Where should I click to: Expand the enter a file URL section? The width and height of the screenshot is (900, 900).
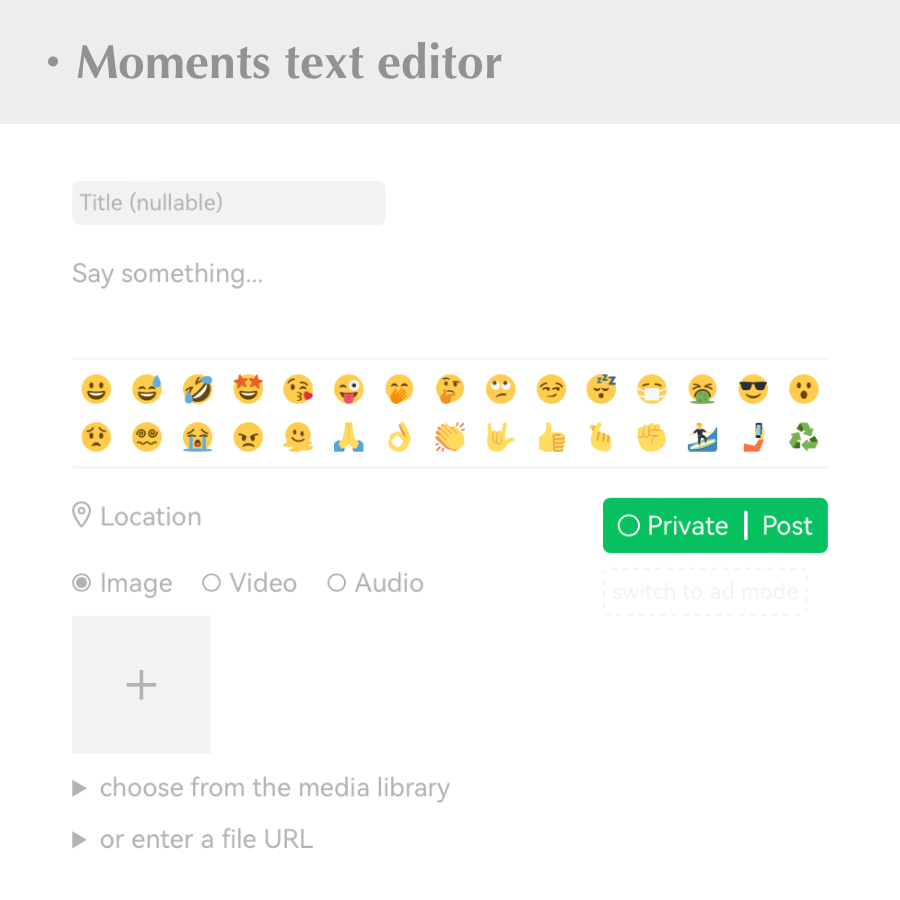point(80,840)
